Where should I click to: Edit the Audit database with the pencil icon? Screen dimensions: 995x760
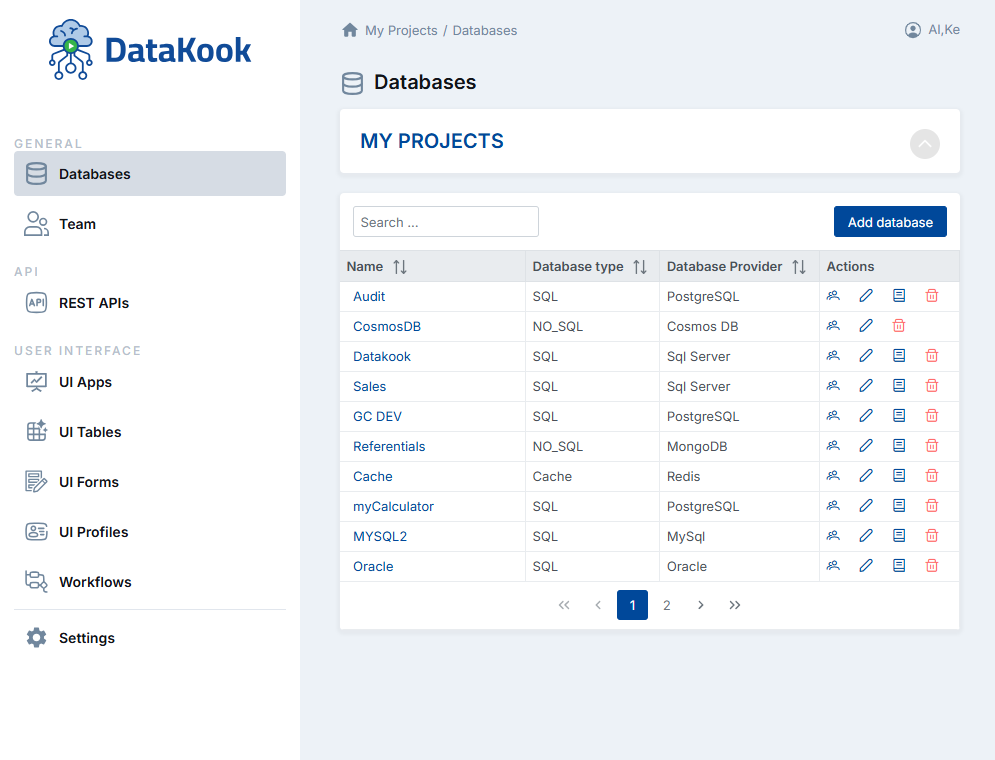(x=866, y=295)
